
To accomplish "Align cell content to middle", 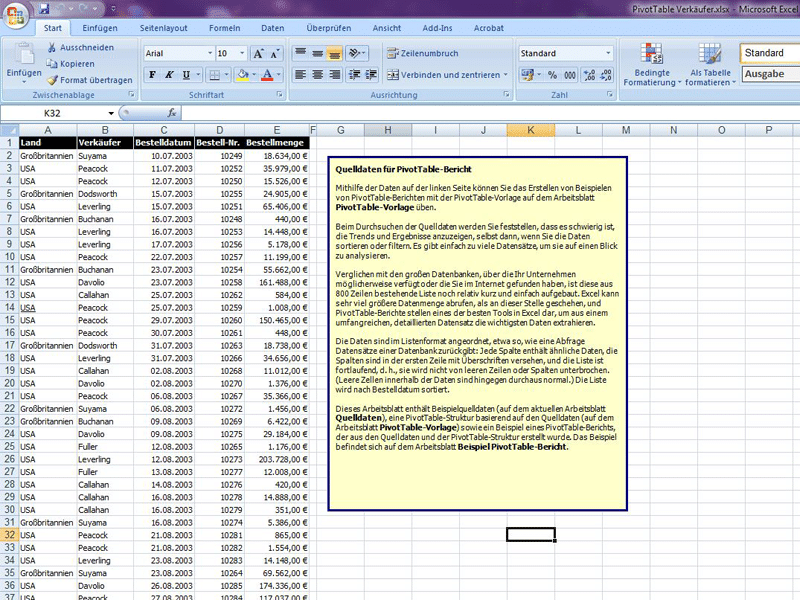I will pyautogui.click(x=317, y=53).
